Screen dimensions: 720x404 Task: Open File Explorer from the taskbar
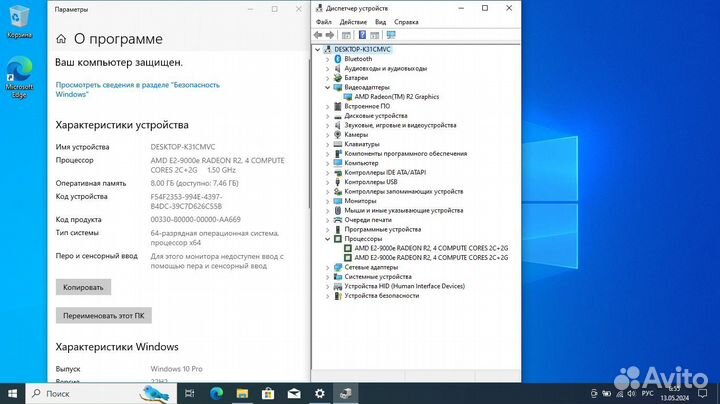point(242,393)
